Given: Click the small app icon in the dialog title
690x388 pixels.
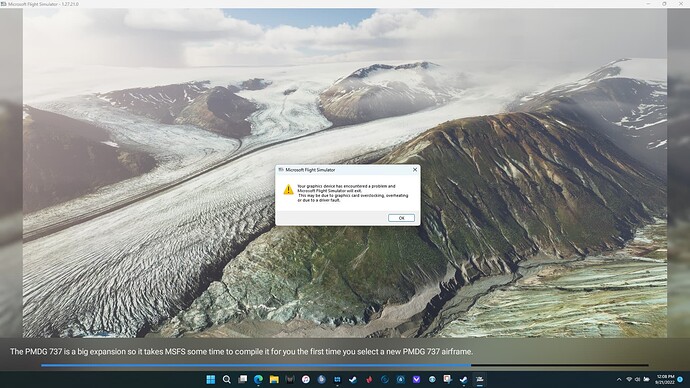Looking at the screenshot, I should (281, 170).
